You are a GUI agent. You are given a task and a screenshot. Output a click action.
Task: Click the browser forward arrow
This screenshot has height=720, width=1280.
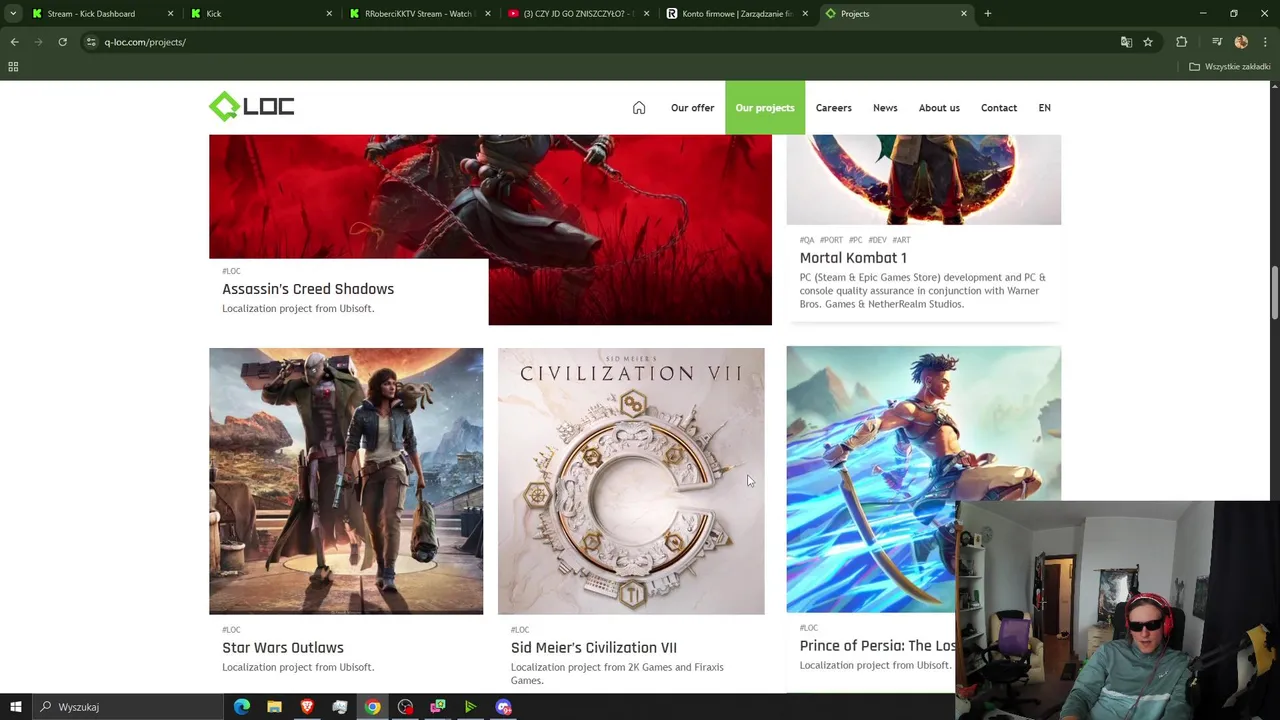(38, 42)
